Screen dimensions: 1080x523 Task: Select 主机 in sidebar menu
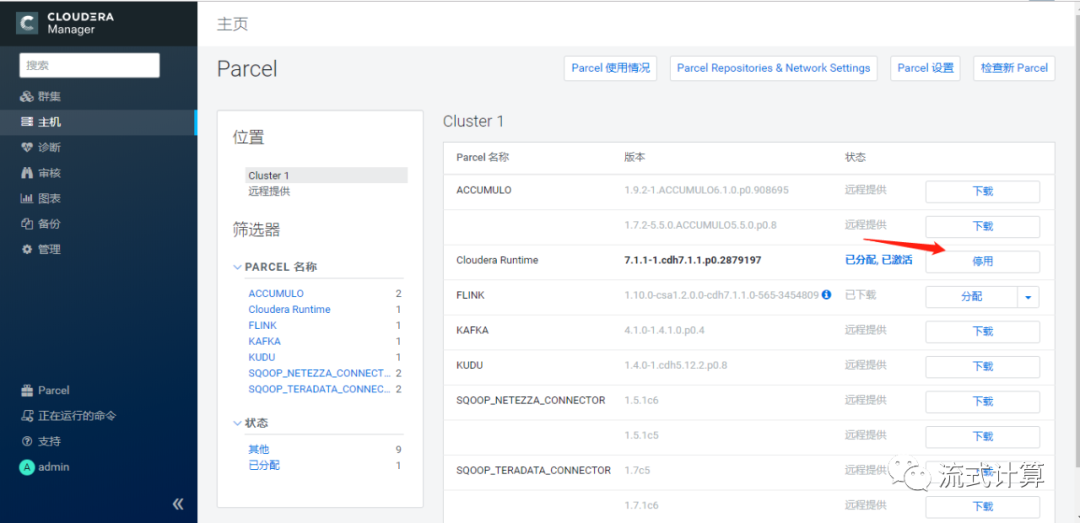pos(50,122)
